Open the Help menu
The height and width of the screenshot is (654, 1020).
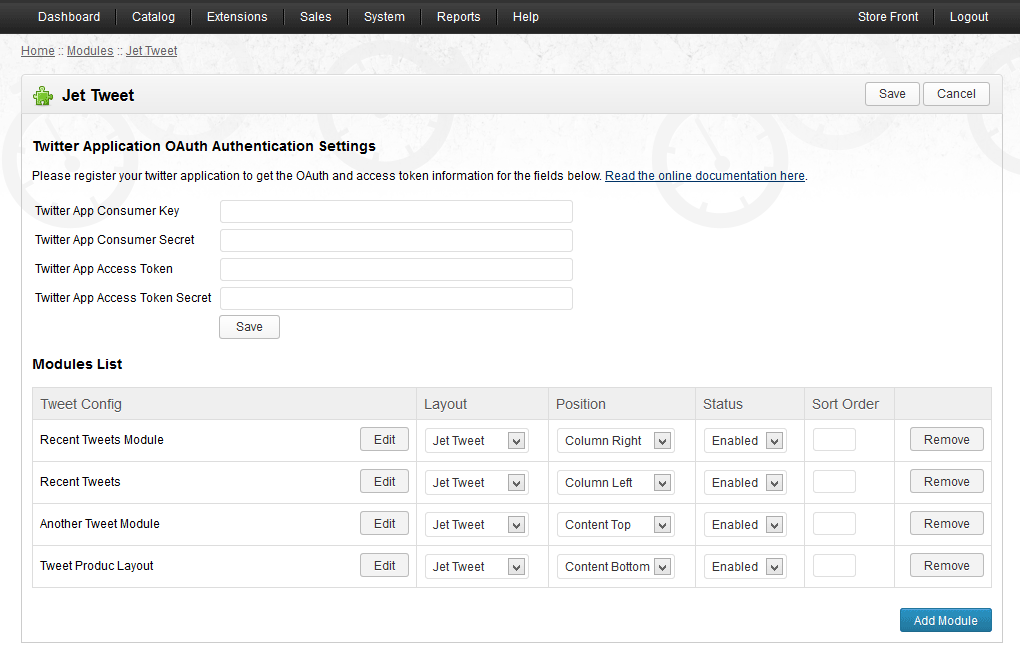pos(526,17)
